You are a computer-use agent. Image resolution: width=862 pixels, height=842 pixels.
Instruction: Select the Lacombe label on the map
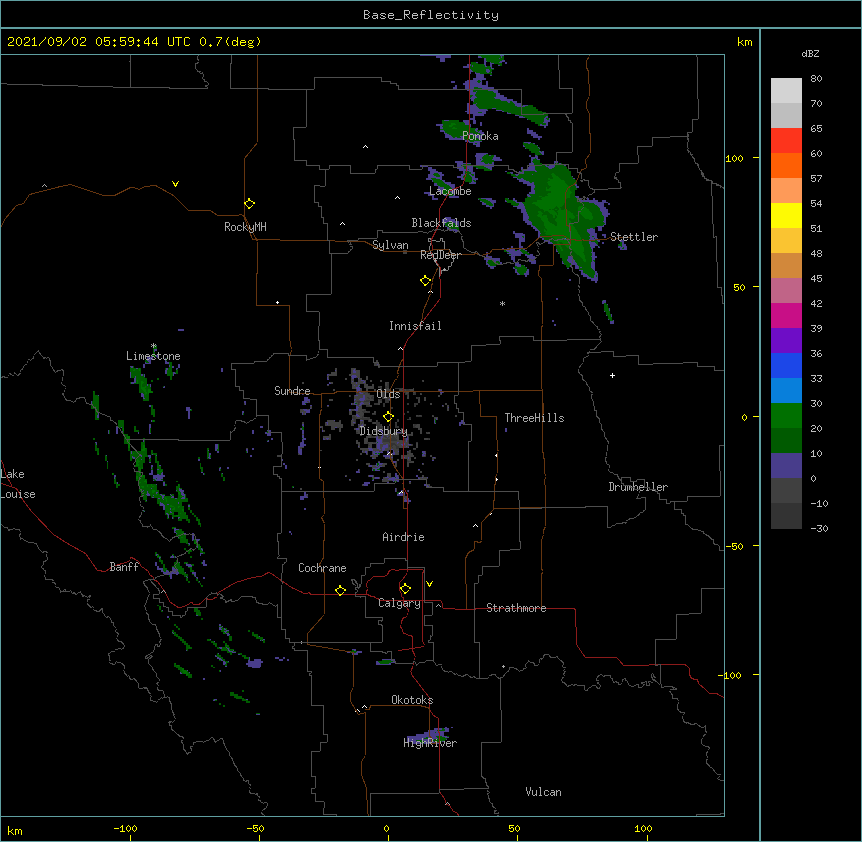click(x=450, y=191)
